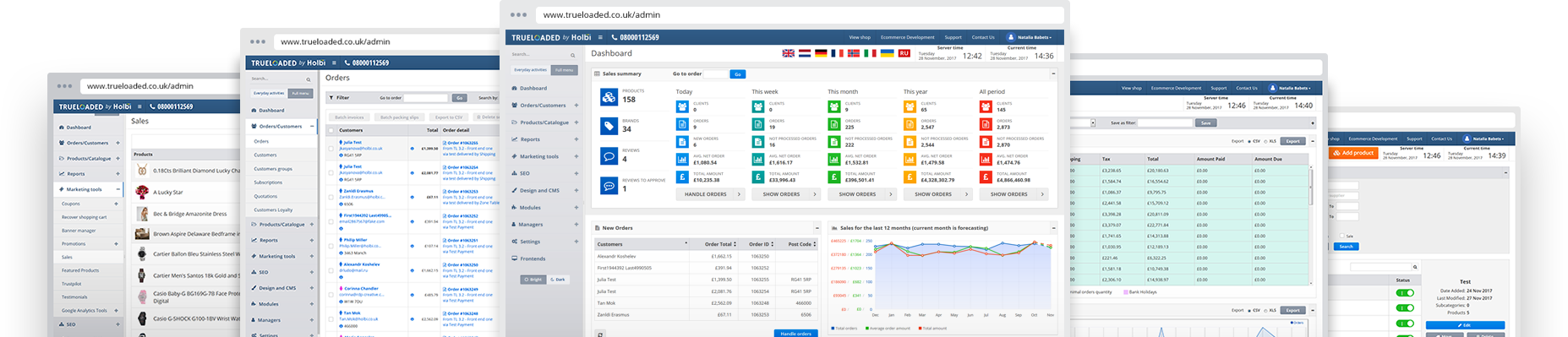Viewport: 1568px width, 337px height.
Task: Open Frontends in Dashboard window sidebar
Action: [x=533, y=258]
